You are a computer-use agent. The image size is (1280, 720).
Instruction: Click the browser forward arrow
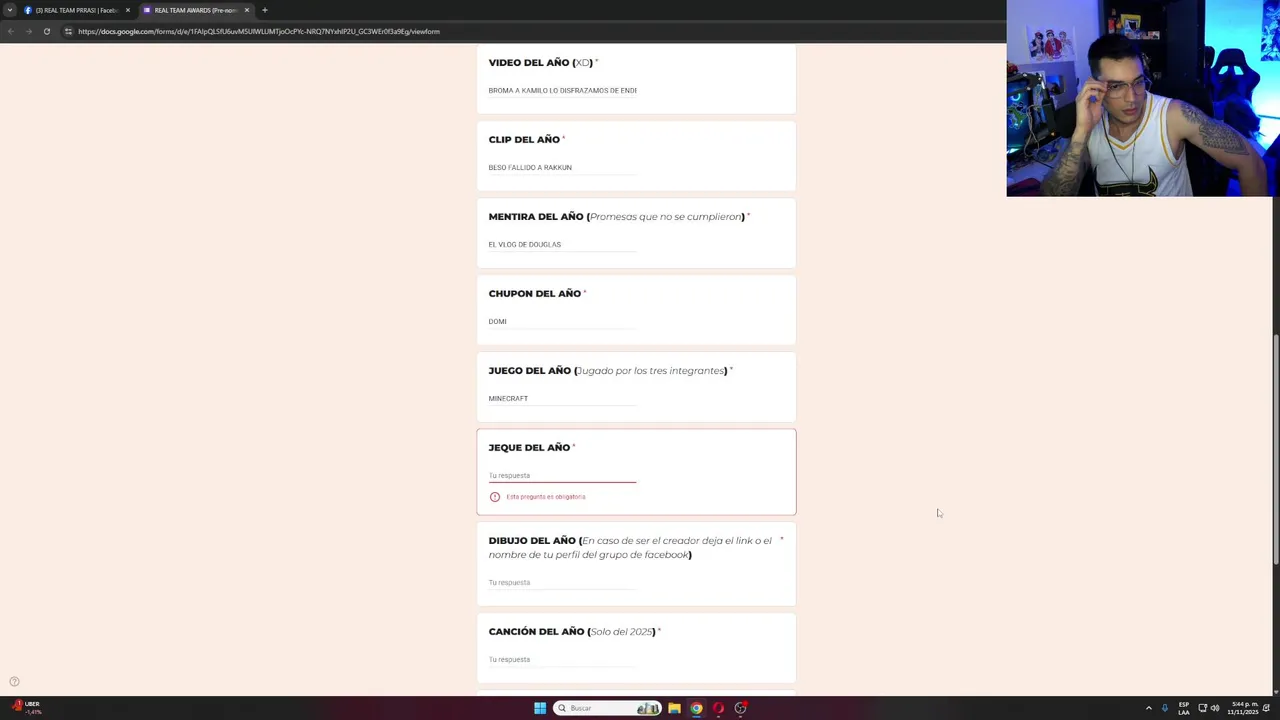click(28, 31)
